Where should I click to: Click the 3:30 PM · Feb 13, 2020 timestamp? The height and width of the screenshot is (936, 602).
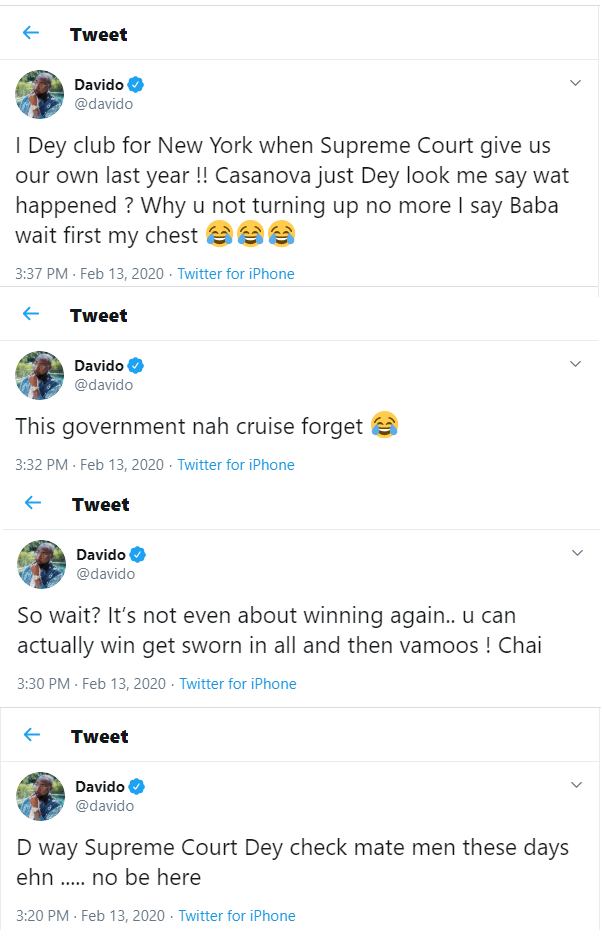91,684
